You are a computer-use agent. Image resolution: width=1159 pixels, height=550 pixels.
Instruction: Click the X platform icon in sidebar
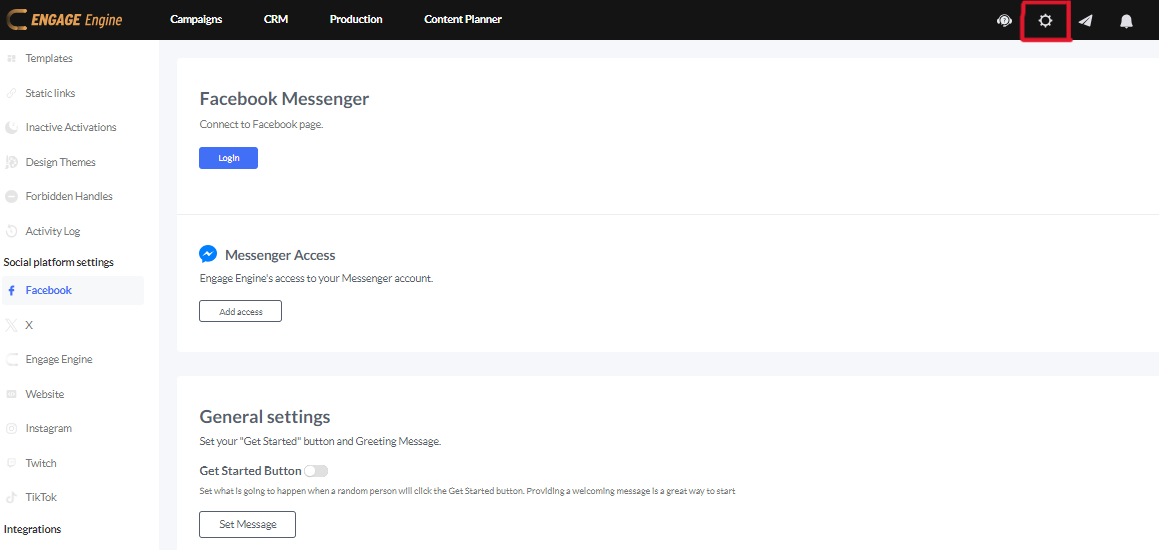(x=11, y=325)
